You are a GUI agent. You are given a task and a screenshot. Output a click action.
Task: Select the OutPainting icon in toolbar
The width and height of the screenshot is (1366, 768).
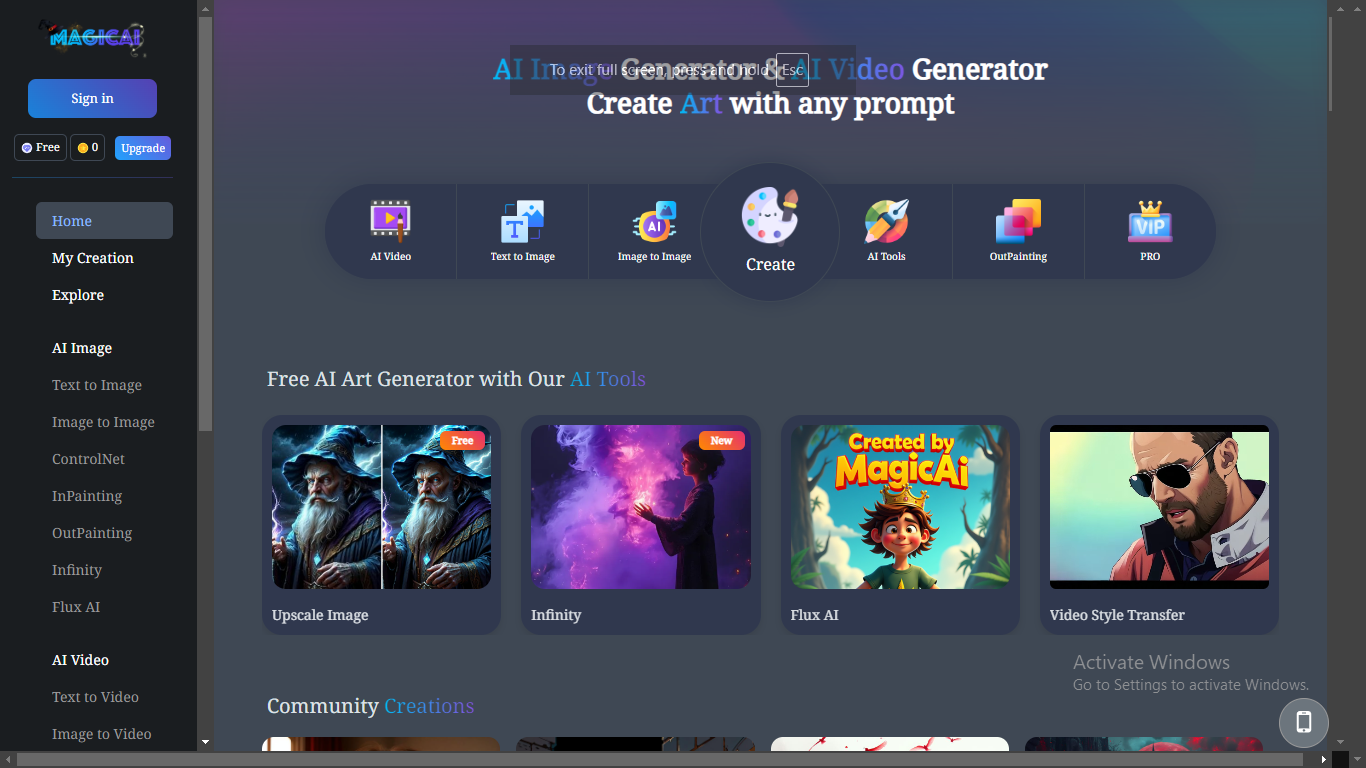pos(1018,222)
